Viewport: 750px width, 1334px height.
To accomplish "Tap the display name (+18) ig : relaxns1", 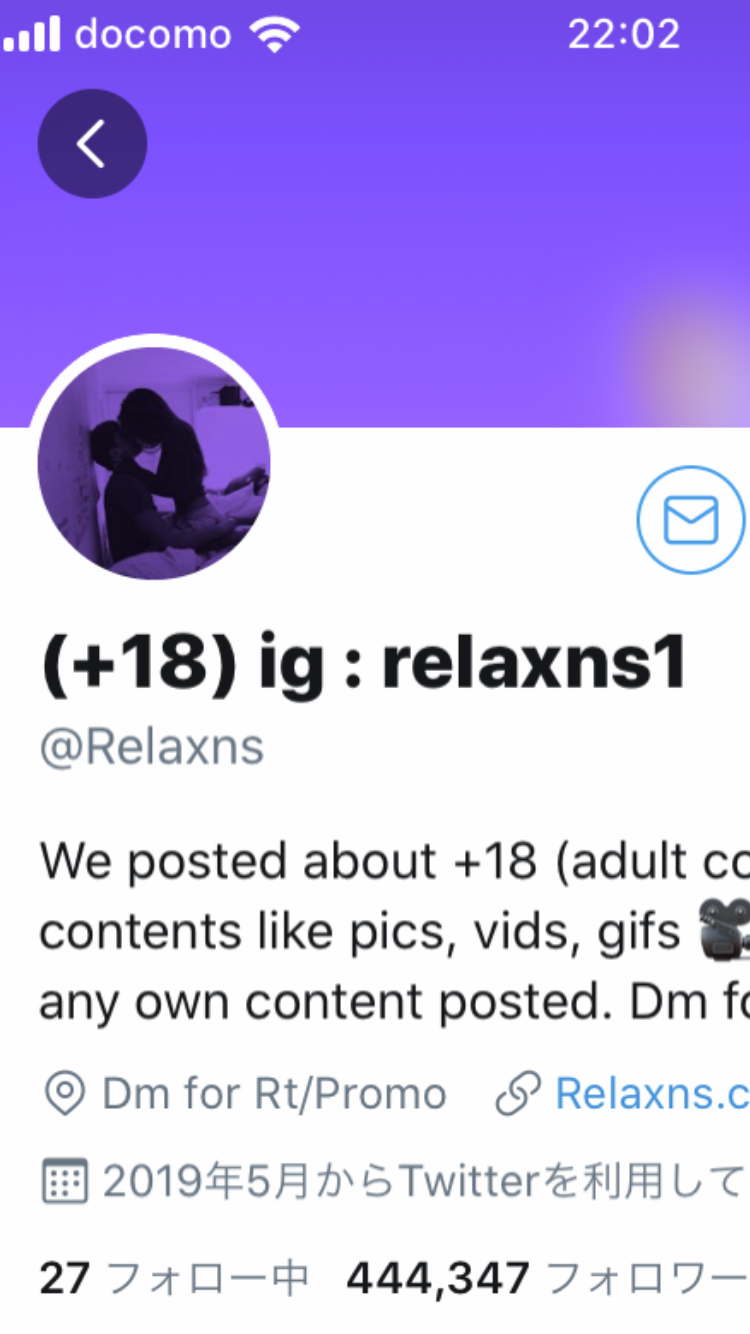I will pyautogui.click(x=364, y=664).
